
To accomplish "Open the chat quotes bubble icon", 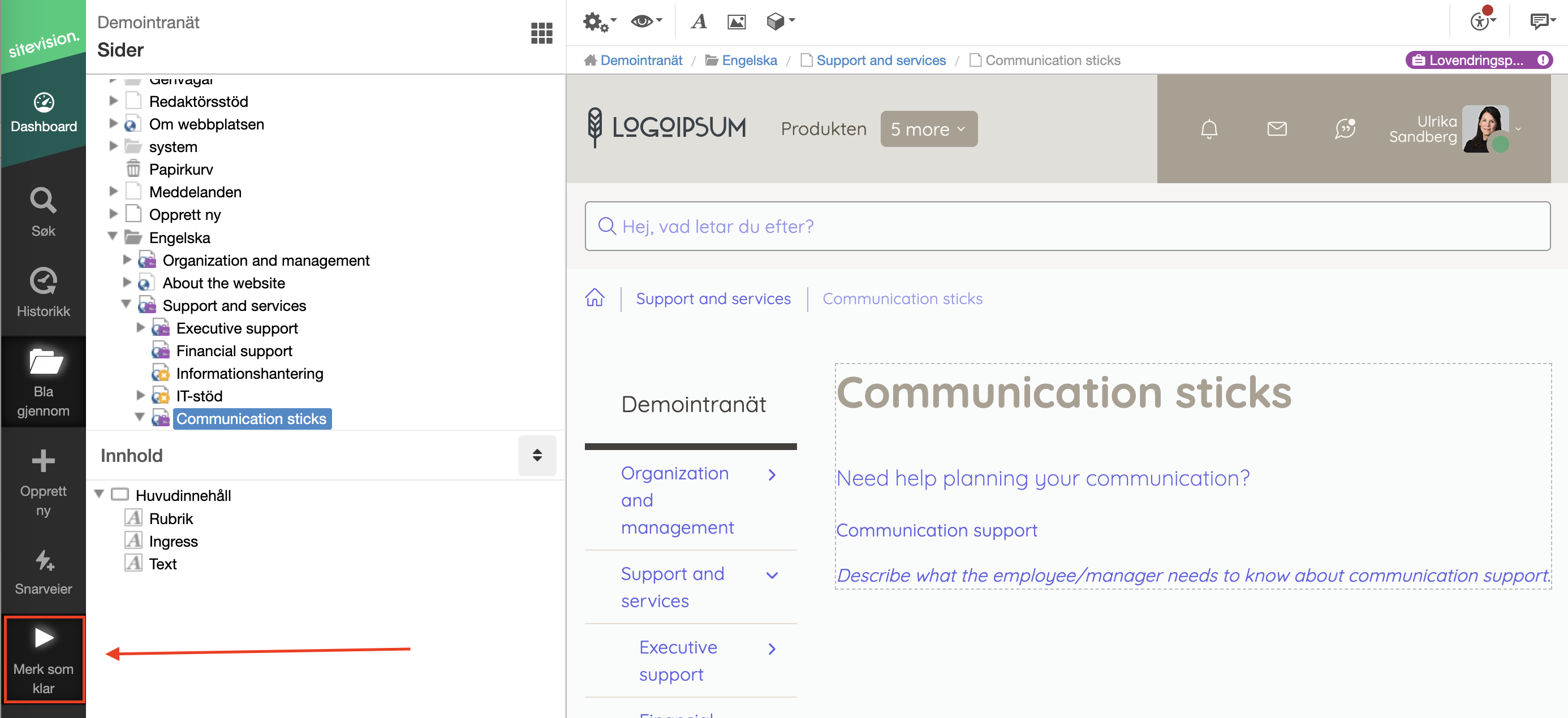I will click(x=1345, y=128).
